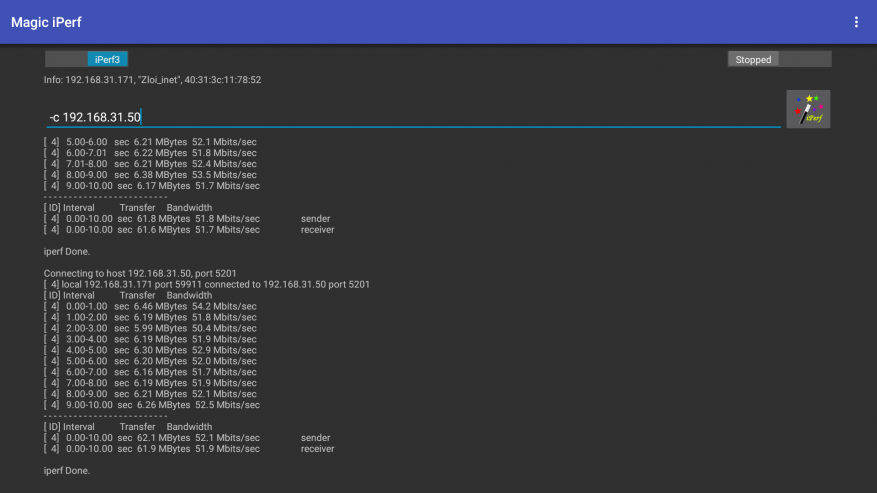The height and width of the screenshot is (493, 877).
Task: Click the 61.6 MBytes receiver summary row
Action: 189,230
